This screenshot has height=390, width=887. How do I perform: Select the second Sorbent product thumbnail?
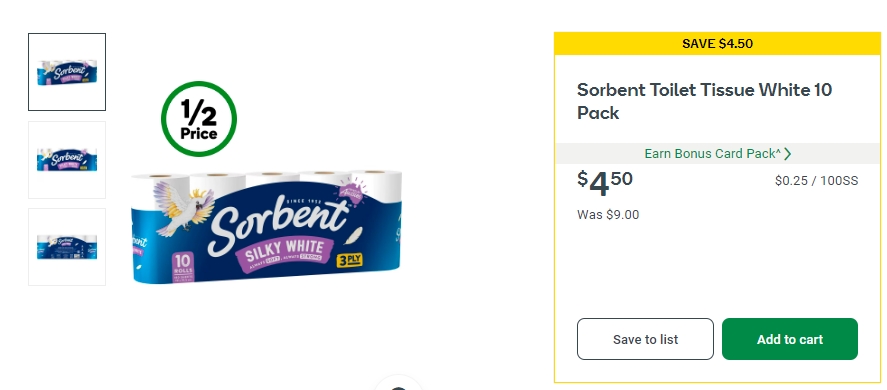tap(67, 160)
